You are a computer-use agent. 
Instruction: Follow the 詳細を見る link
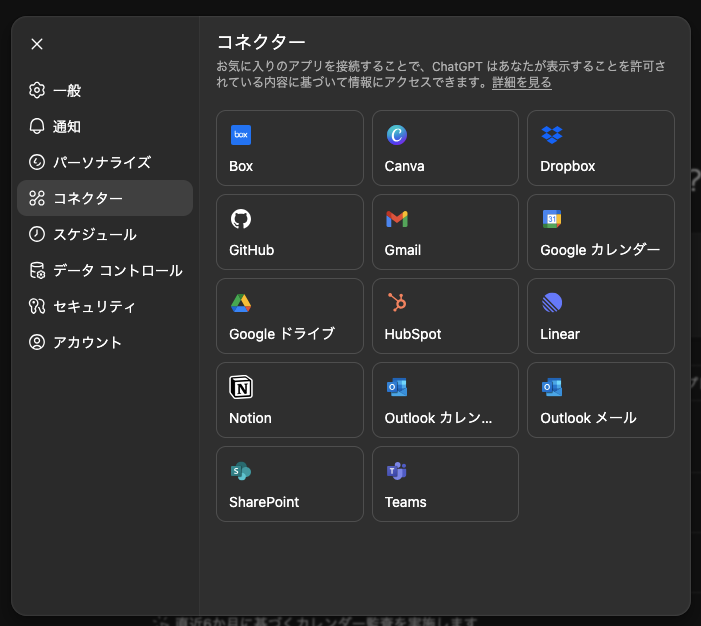tap(522, 82)
